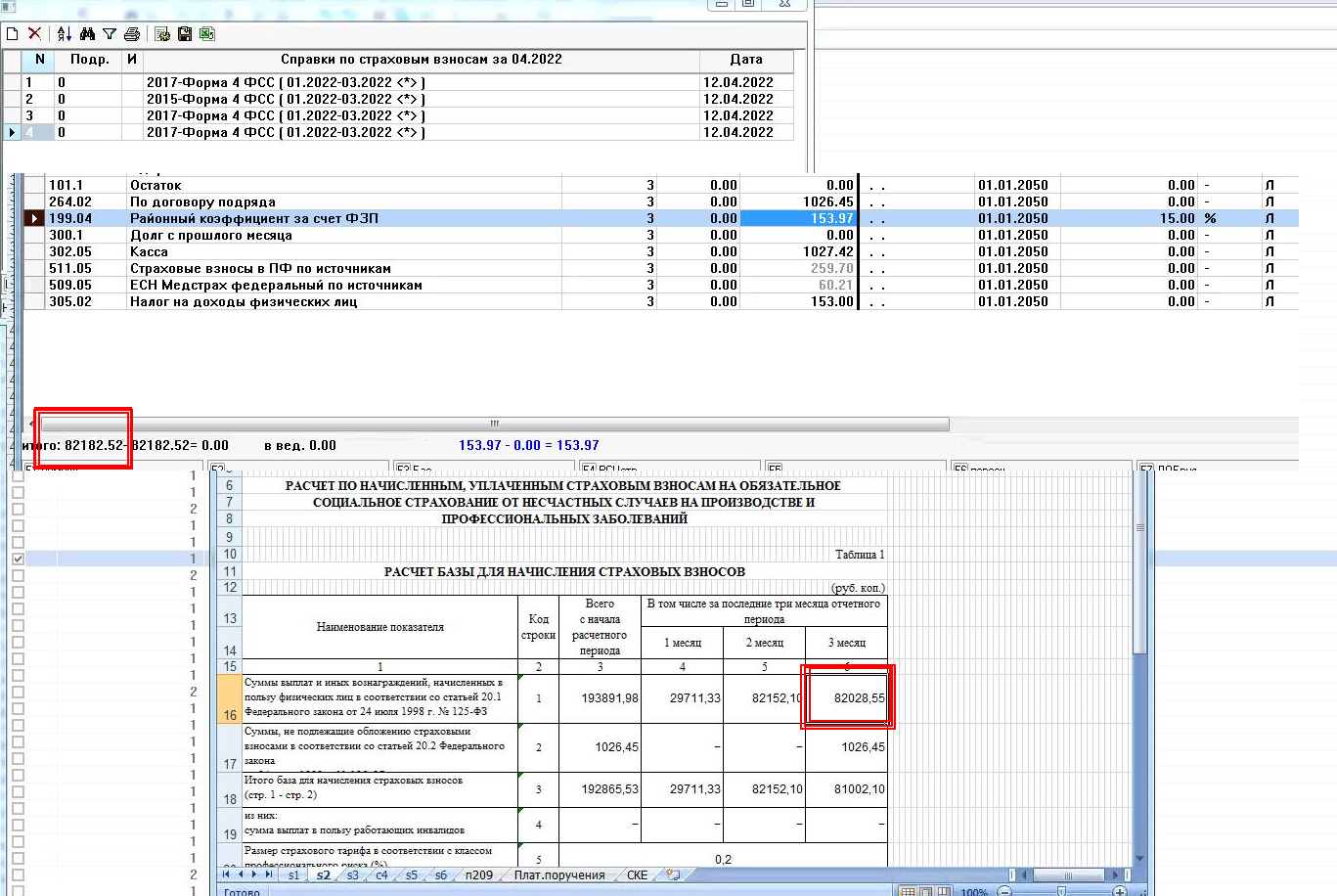Image resolution: width=1337 pixels, height=896 pixels.
Task: Click Excel row header 16
Action: [229, 698]
